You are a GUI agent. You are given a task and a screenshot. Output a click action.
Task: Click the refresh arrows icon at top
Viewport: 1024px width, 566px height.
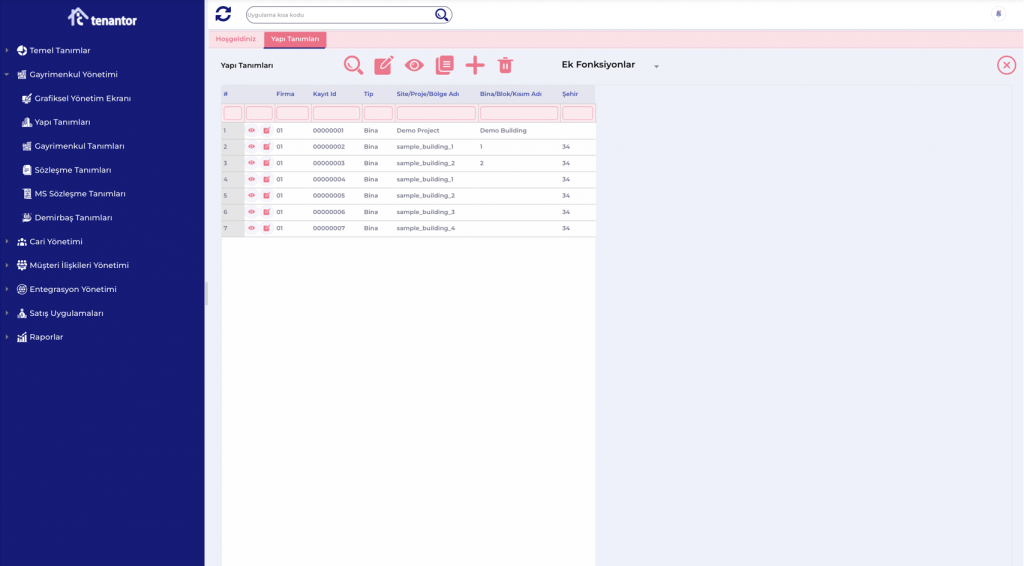223,14
